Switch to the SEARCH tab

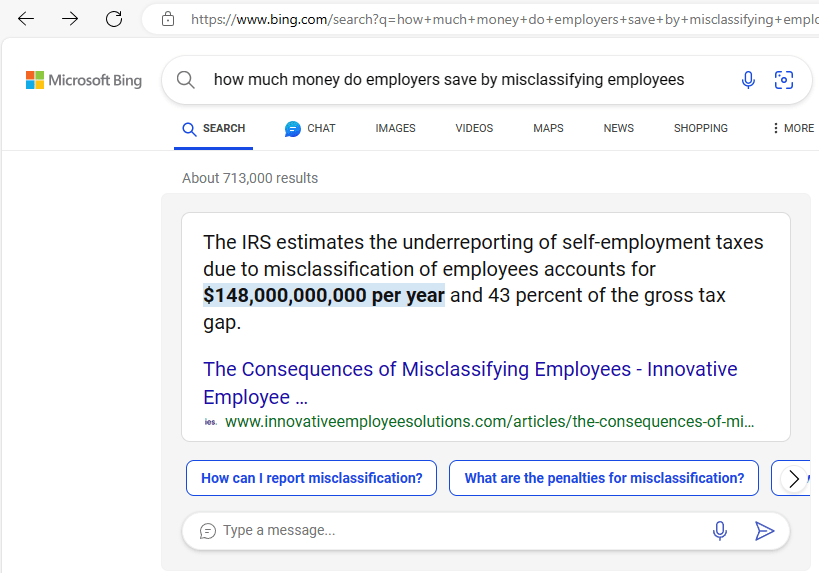(213, 128)
